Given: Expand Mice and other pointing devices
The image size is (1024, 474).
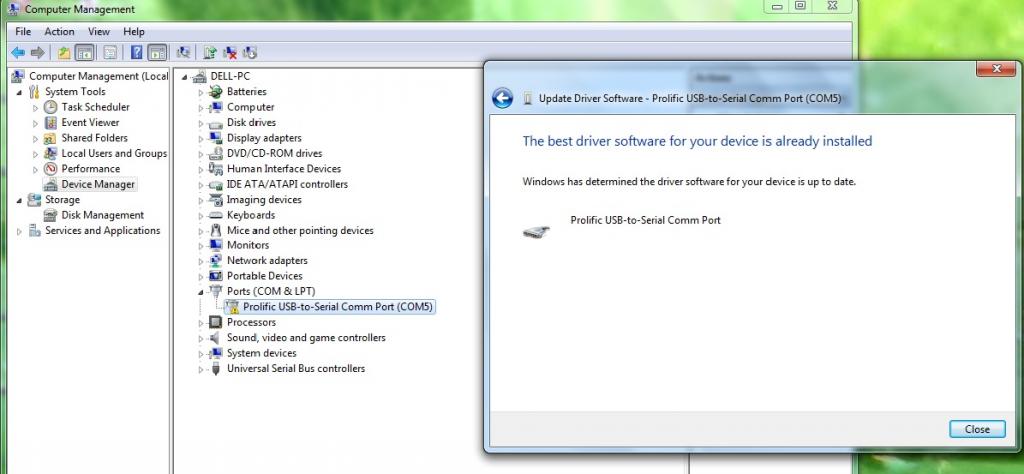Looking at the screenshot, I should pyautogui.click(x=201, y=231).
